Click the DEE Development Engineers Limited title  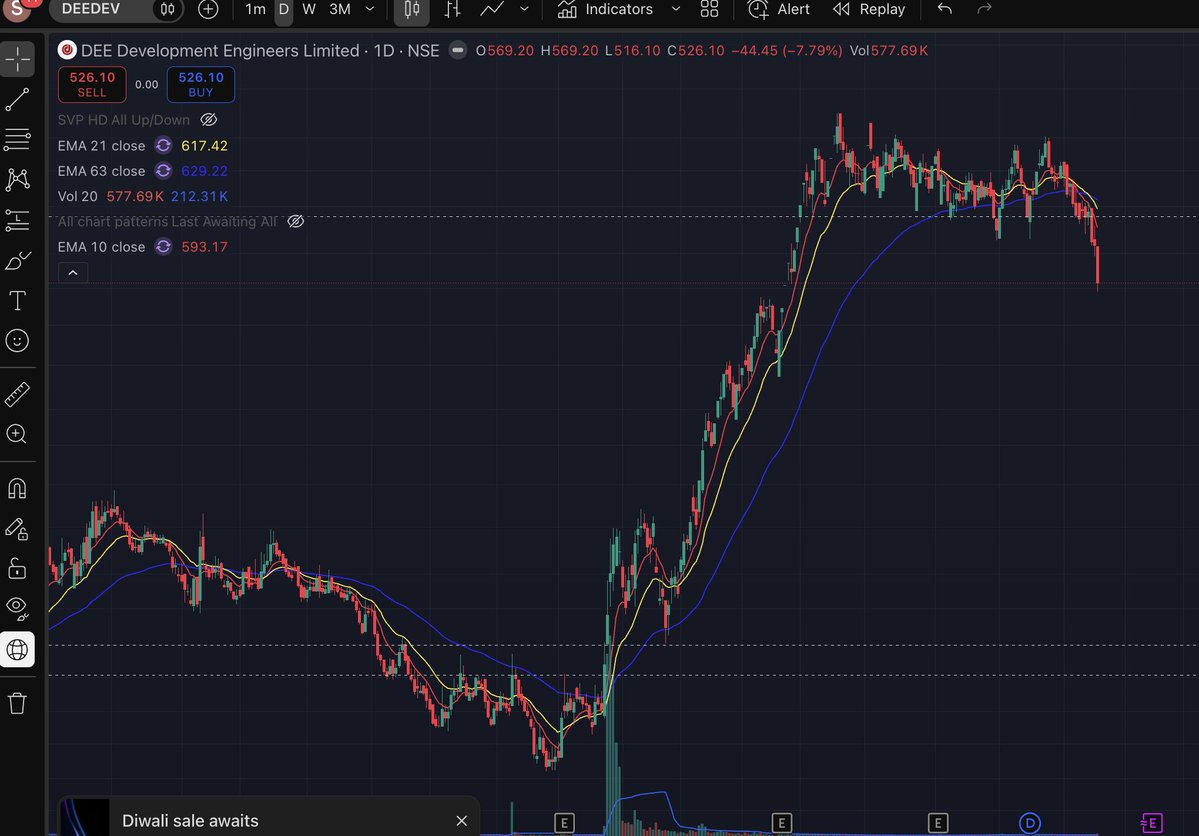tap(220, 50)
